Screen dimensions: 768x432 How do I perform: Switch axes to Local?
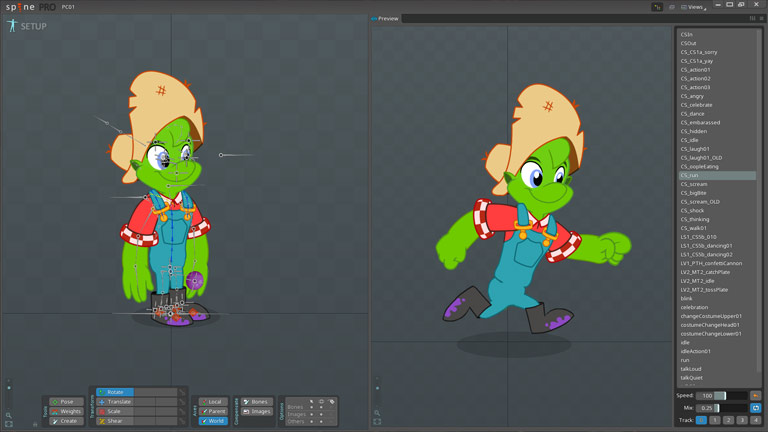point(213,402)
